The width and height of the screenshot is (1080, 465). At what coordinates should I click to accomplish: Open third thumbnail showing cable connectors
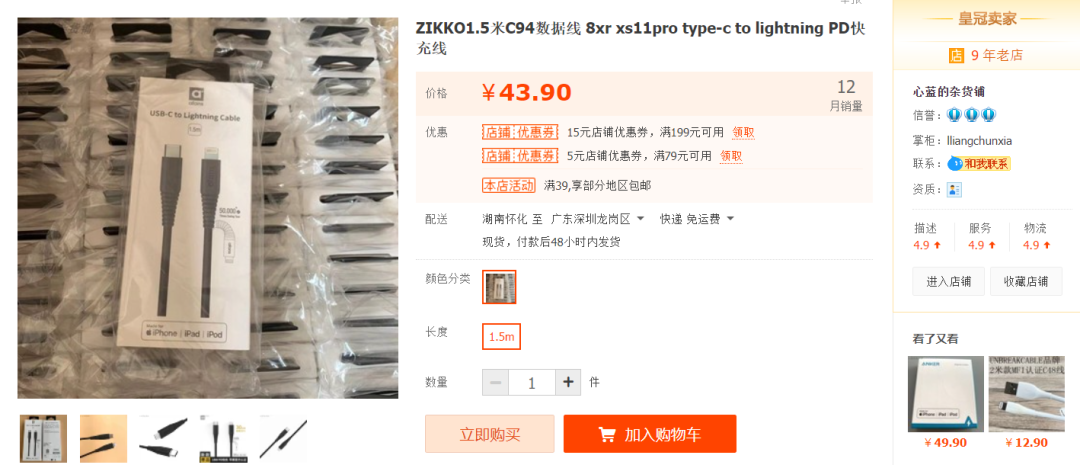coord(163,438)
